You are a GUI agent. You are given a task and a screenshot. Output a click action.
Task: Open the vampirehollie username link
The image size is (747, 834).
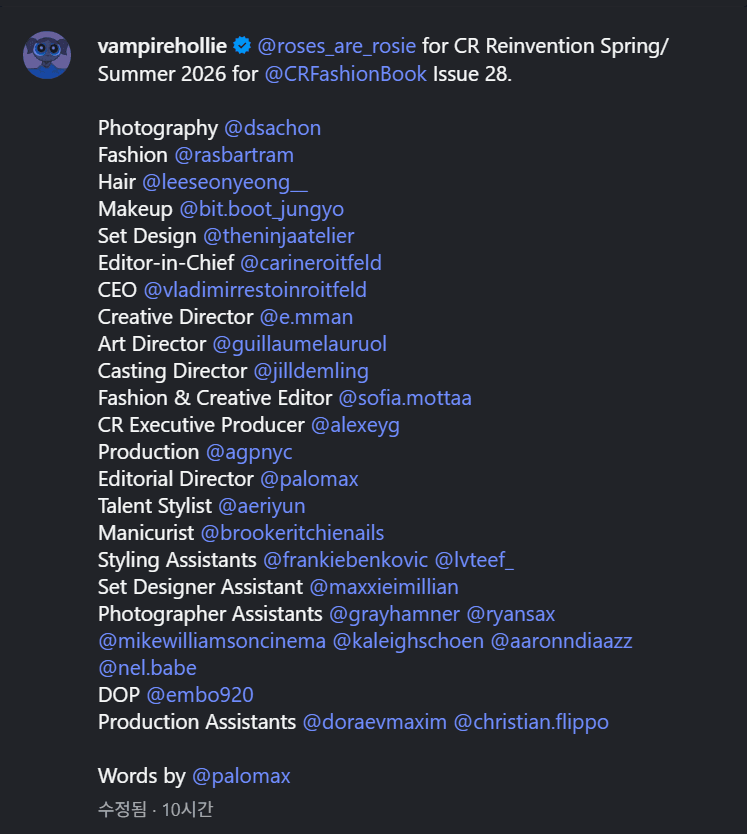(x=162, y=46)
